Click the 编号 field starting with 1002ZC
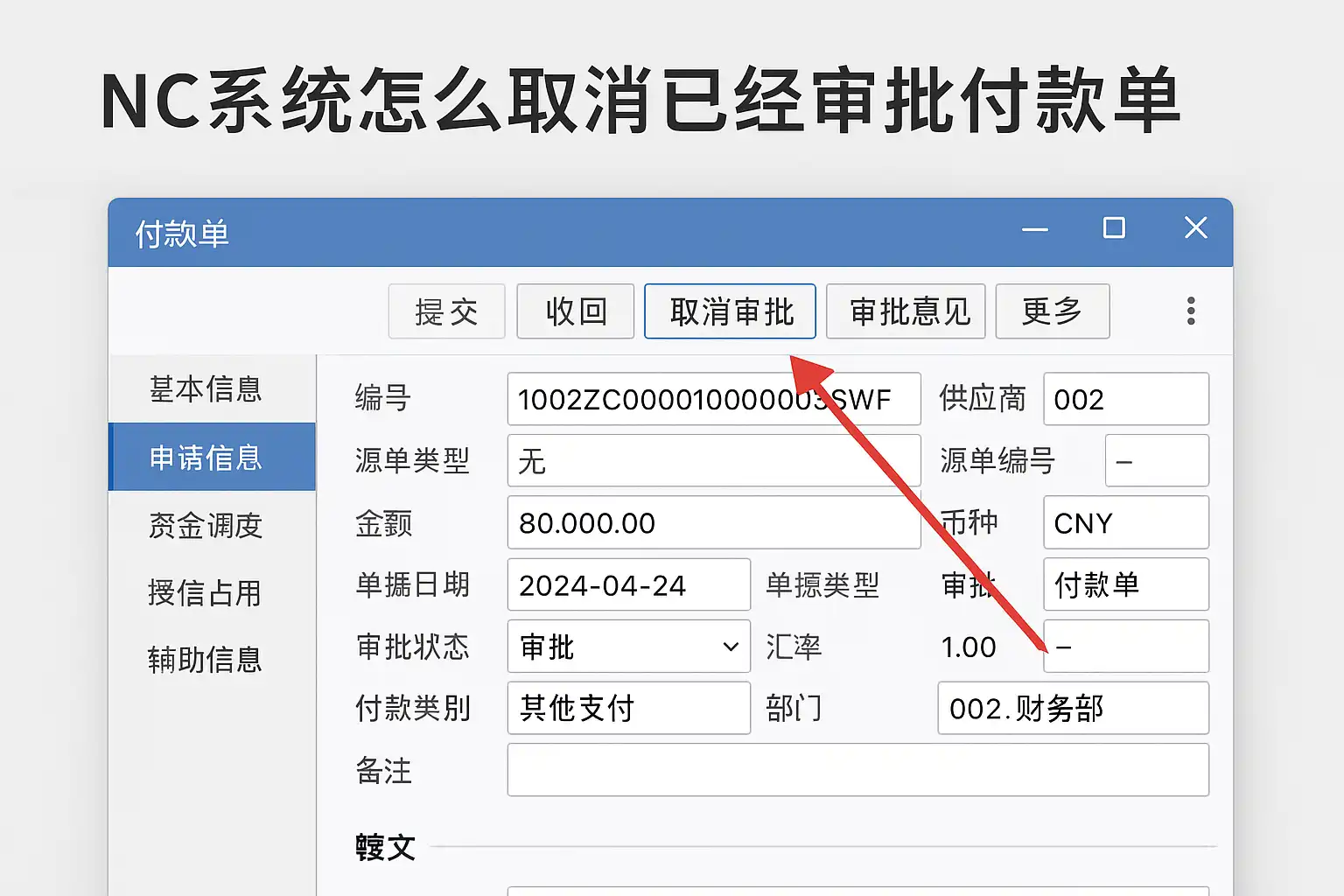 point(714,399)
